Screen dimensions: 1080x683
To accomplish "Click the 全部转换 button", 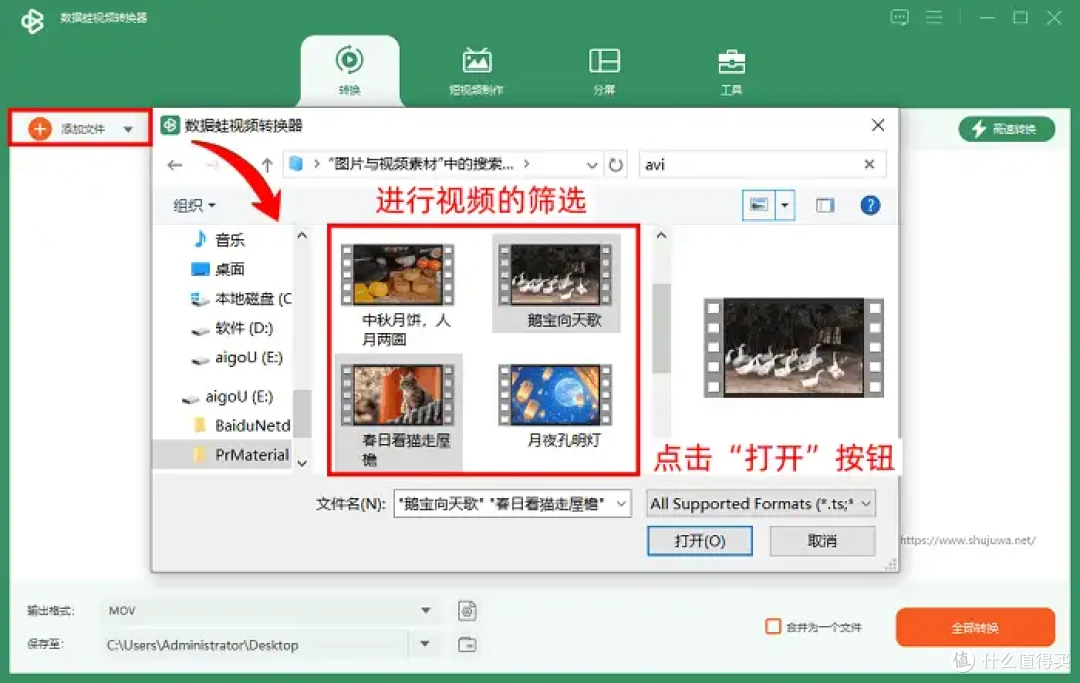I will coord(975,627).
